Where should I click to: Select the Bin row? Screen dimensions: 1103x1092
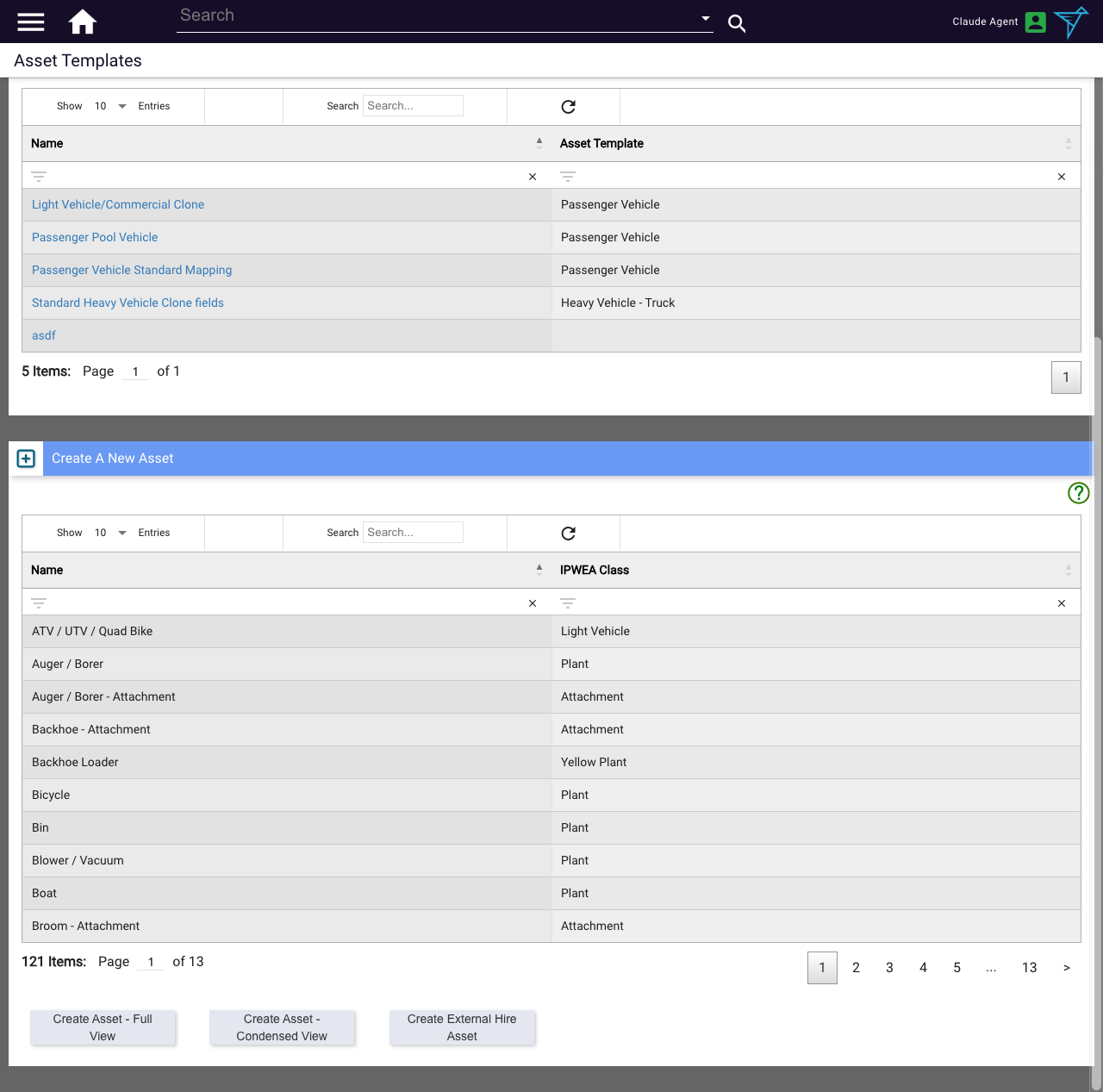click(x=551, y=828)
